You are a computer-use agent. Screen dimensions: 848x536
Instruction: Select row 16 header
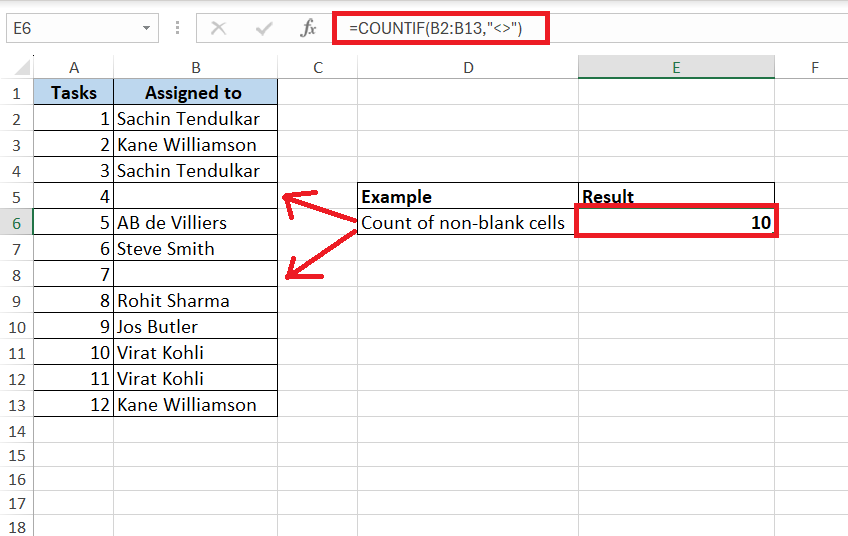pos(17,479)
